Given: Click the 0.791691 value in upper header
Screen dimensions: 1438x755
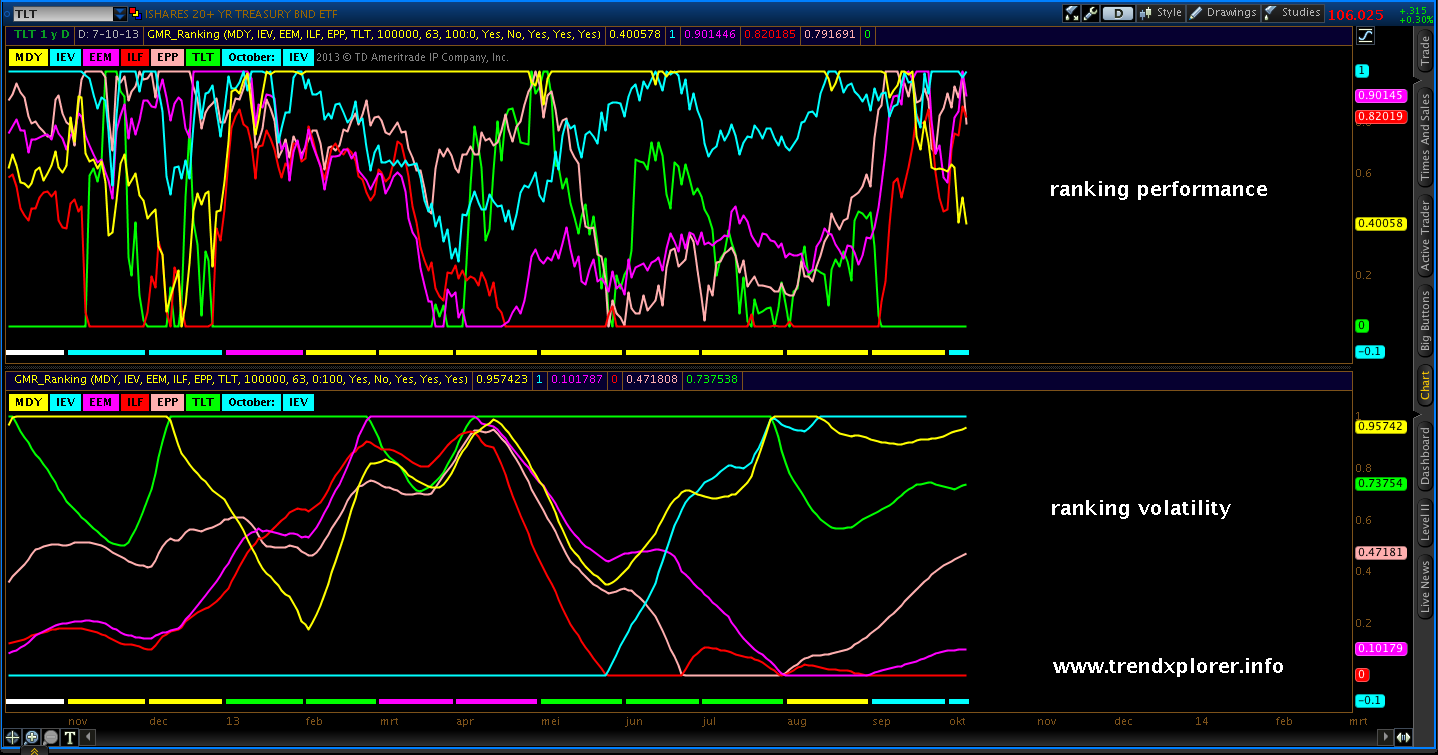Looking at the screenshot, I should [830, 34].
